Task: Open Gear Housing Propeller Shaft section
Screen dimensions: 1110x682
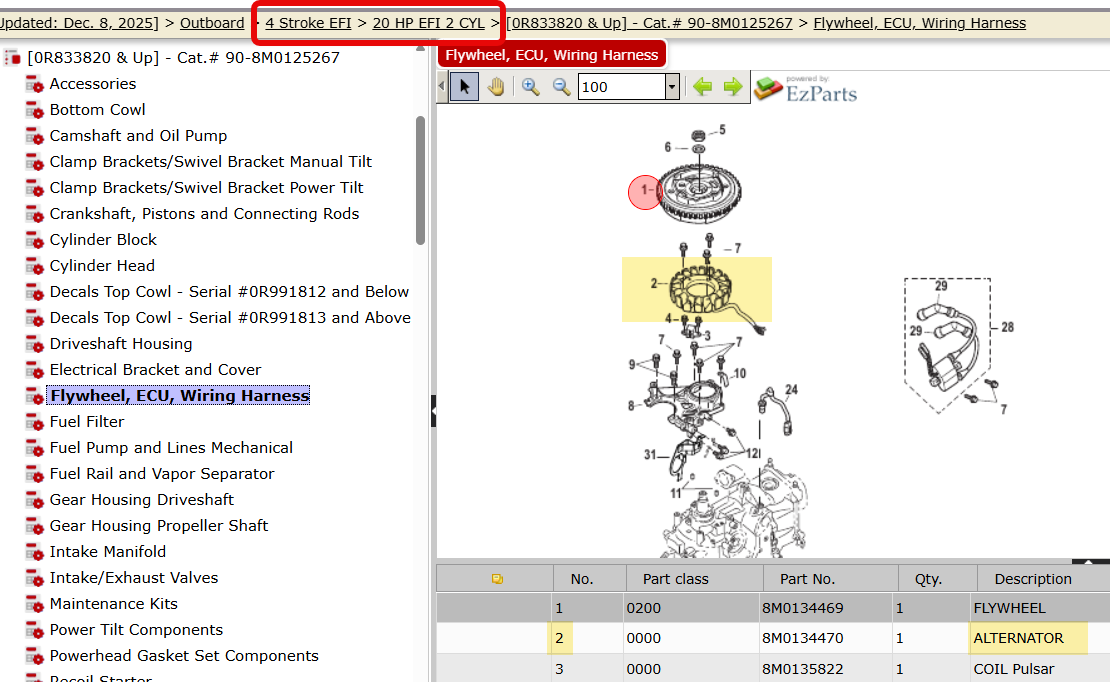Action: tap(159, 525)
